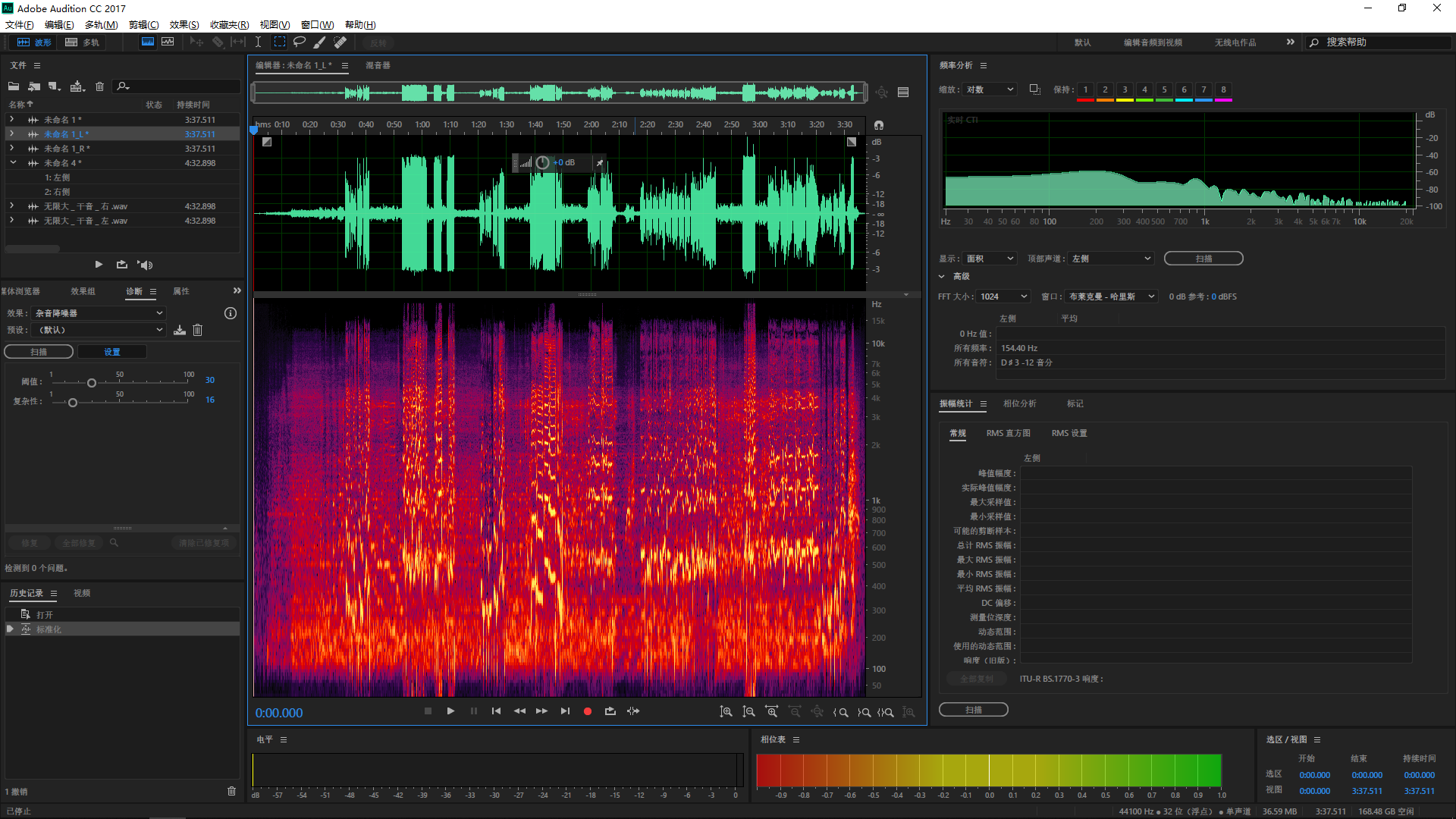Click the zoom-in amplitude icon

726,711
